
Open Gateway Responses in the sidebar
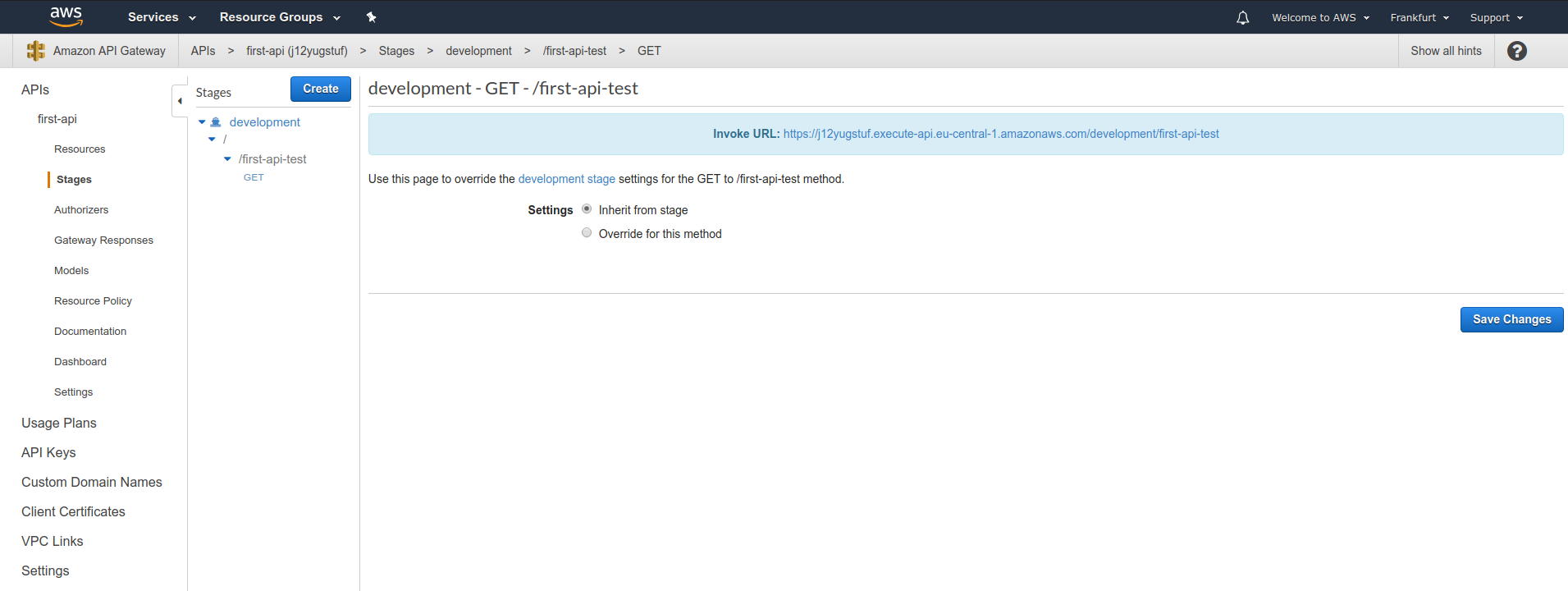click(103, 241)
